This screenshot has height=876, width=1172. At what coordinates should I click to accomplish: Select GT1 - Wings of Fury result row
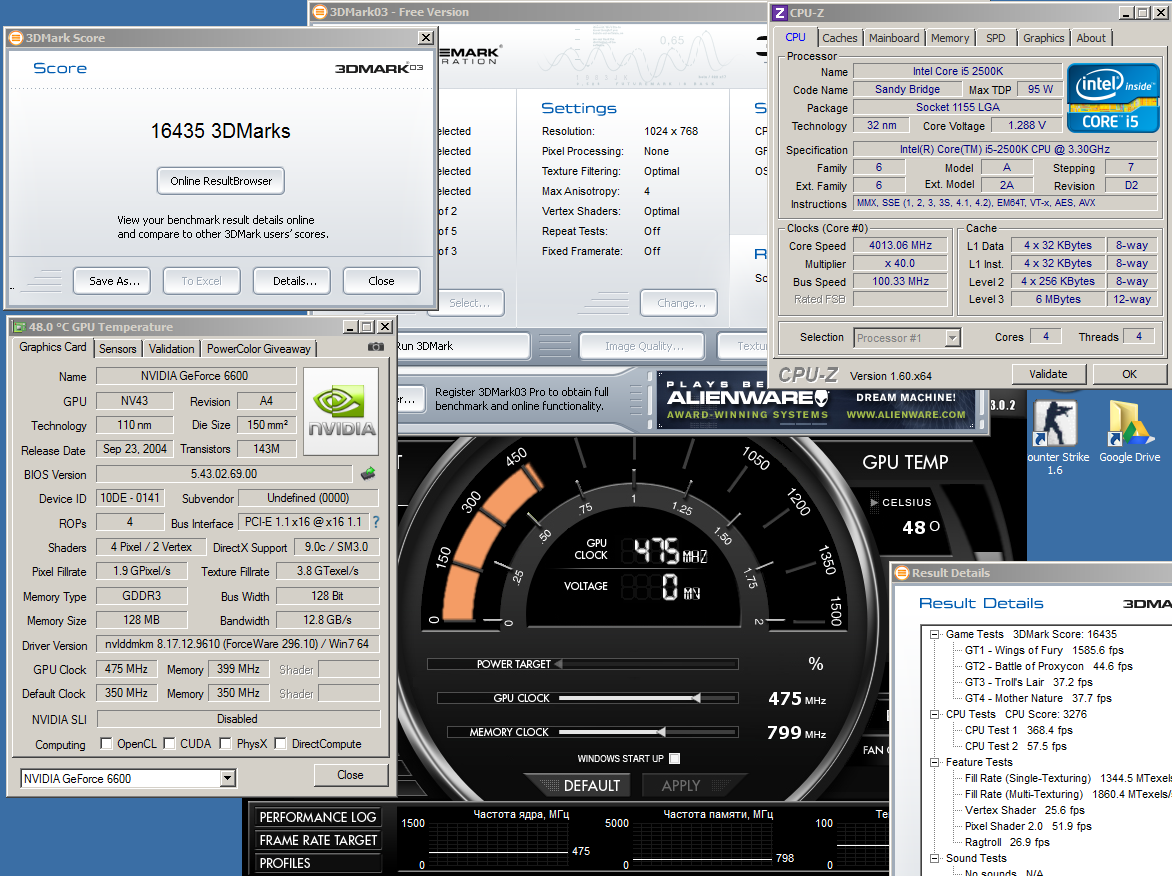tap(1044, 650)
